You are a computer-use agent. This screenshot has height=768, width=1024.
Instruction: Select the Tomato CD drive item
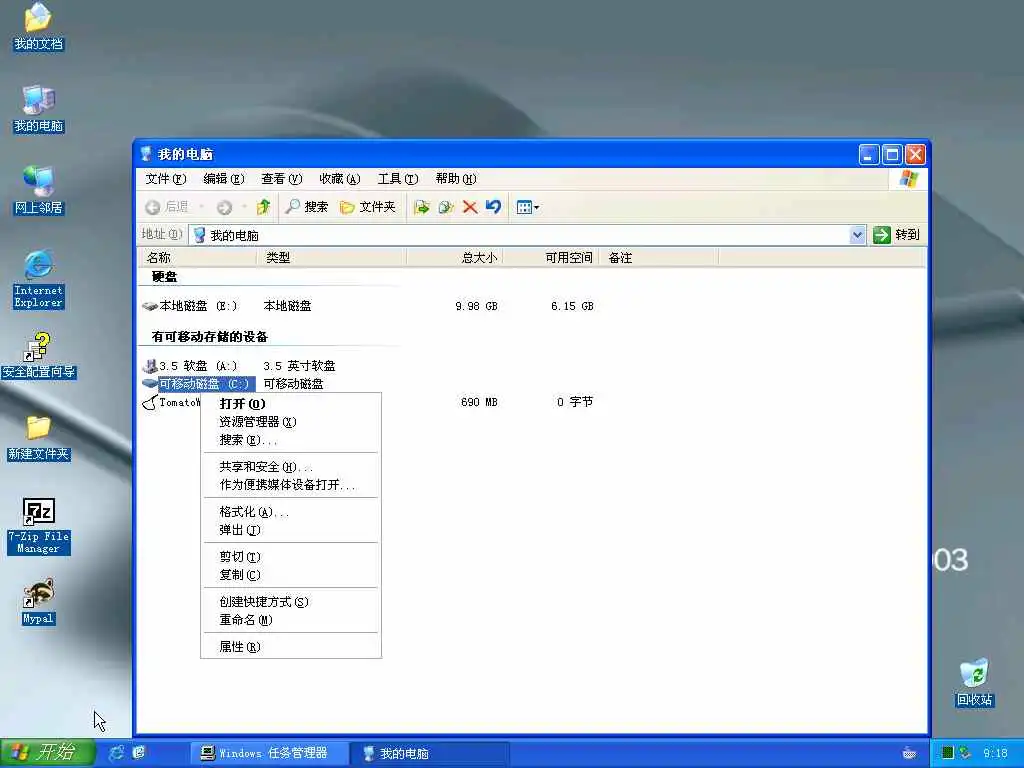pos(171,402)
